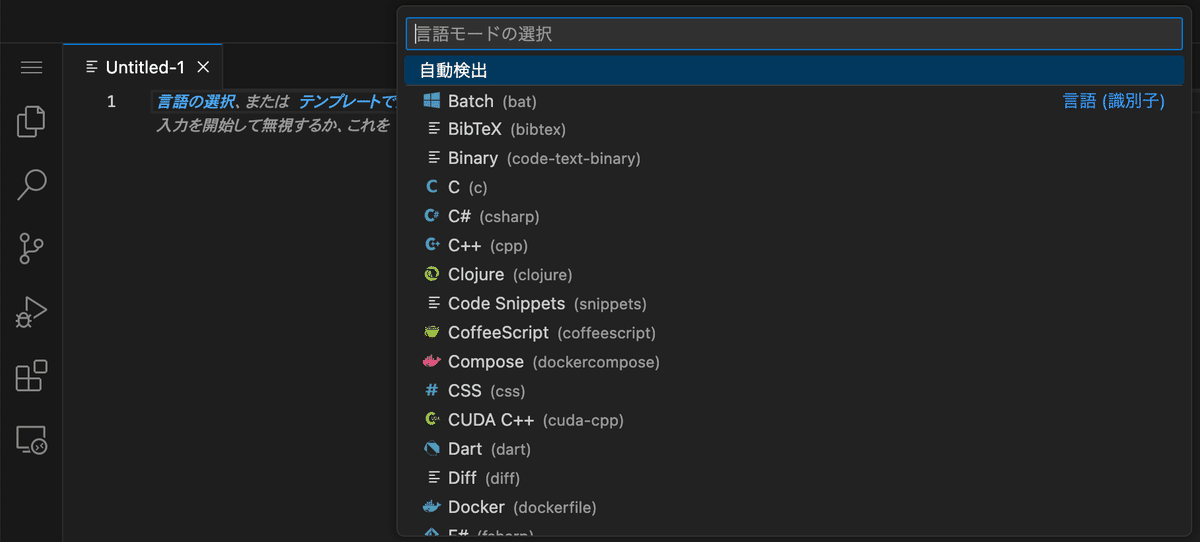Choose Binary (code-text-binary) language
1200x542 pixels.
794,158
